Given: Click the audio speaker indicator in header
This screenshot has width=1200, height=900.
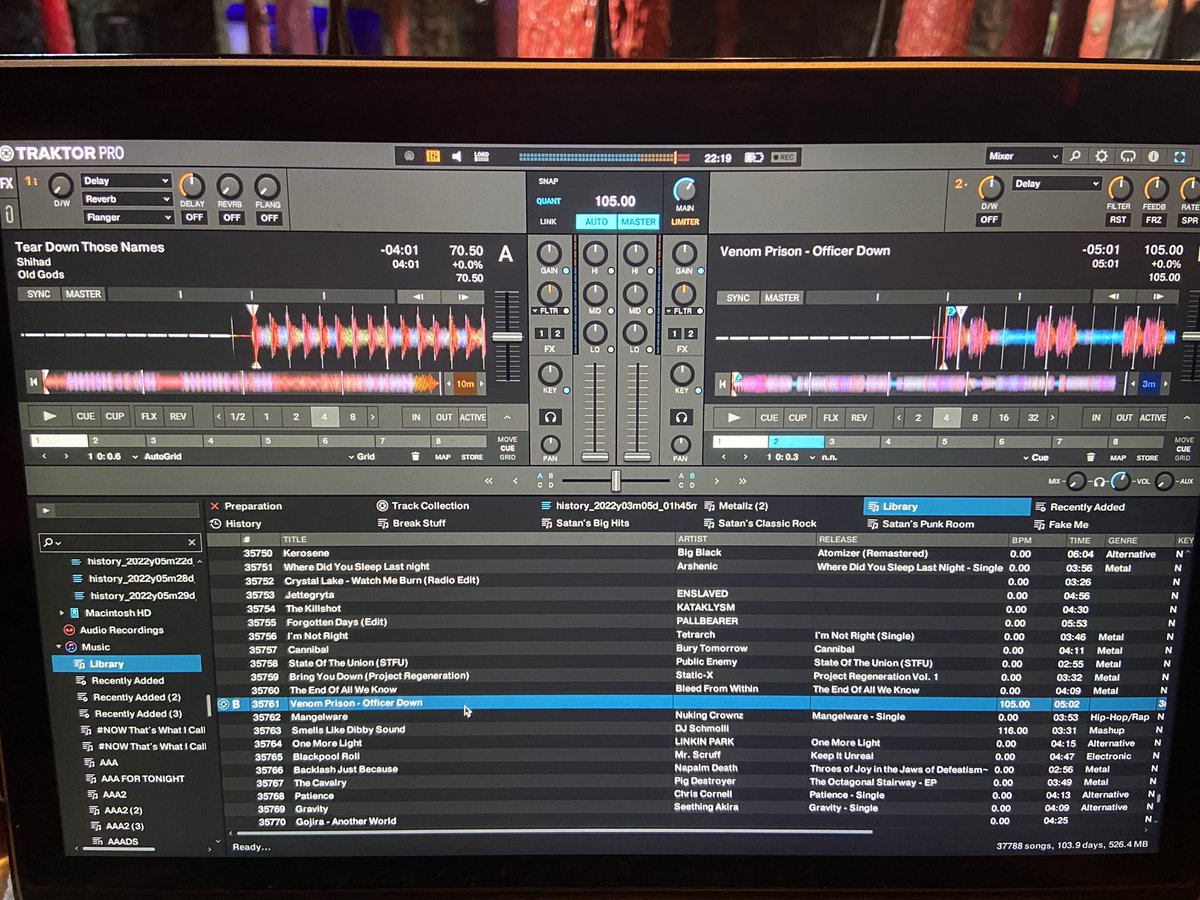Looking at the screenshot, I should (457, 156).
